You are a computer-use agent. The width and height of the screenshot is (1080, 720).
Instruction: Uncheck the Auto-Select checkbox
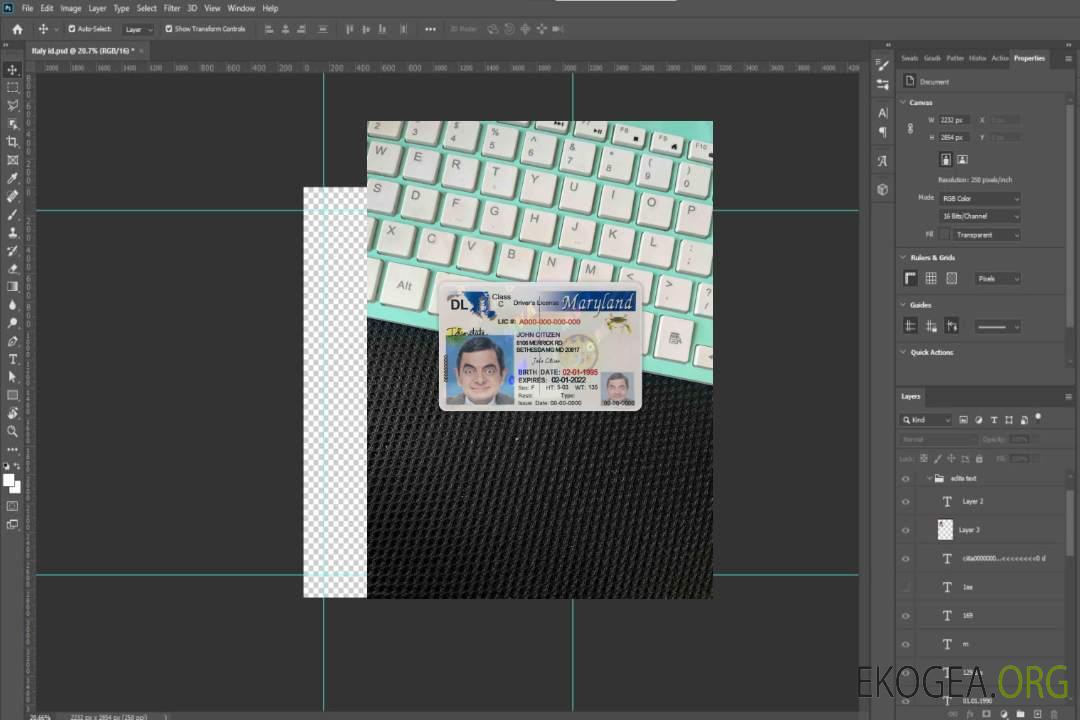point(72,29)
